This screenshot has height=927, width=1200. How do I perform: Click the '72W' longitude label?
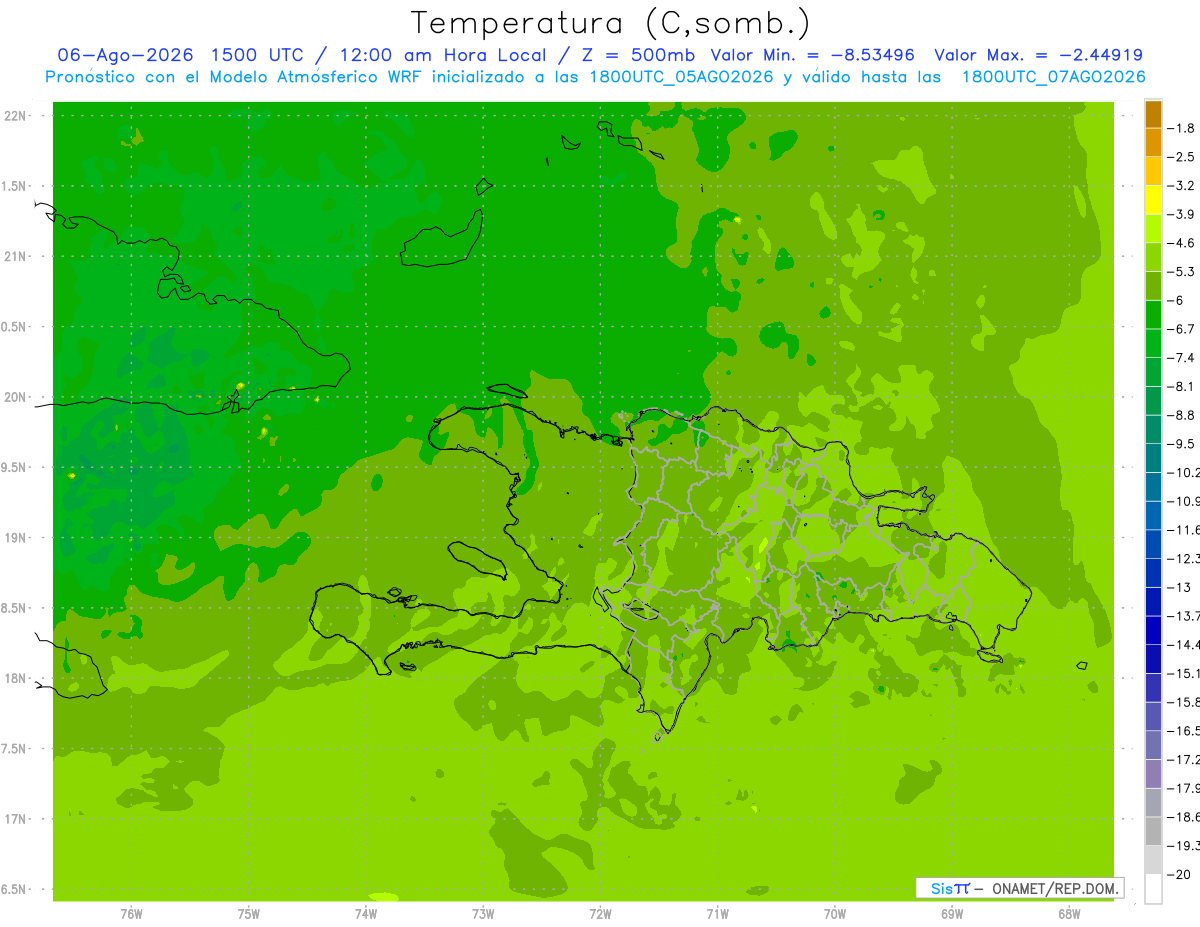click(x=600, y=913)
